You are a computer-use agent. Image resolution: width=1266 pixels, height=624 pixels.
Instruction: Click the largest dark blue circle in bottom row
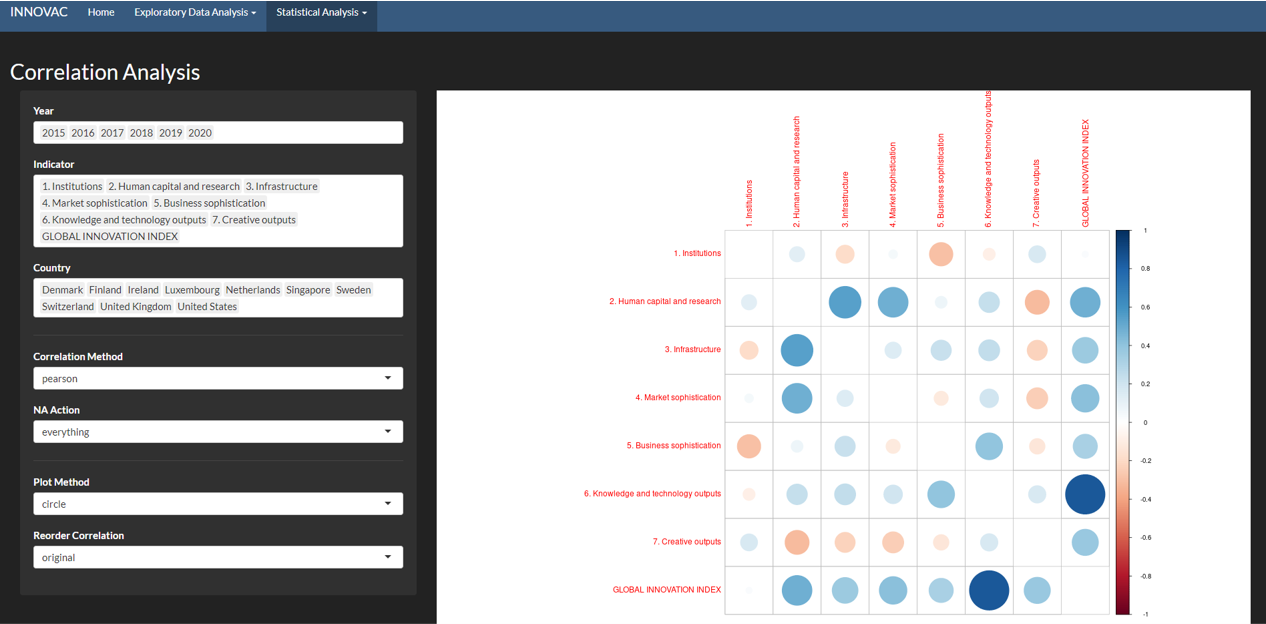tap(988, 590)
